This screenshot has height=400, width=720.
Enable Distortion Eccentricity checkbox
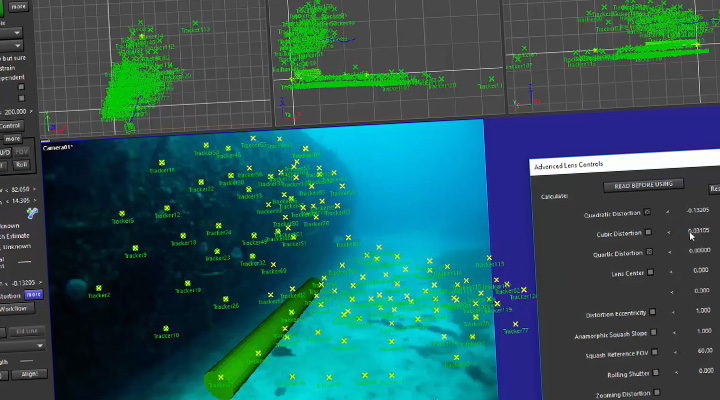(x=652, y=312)
